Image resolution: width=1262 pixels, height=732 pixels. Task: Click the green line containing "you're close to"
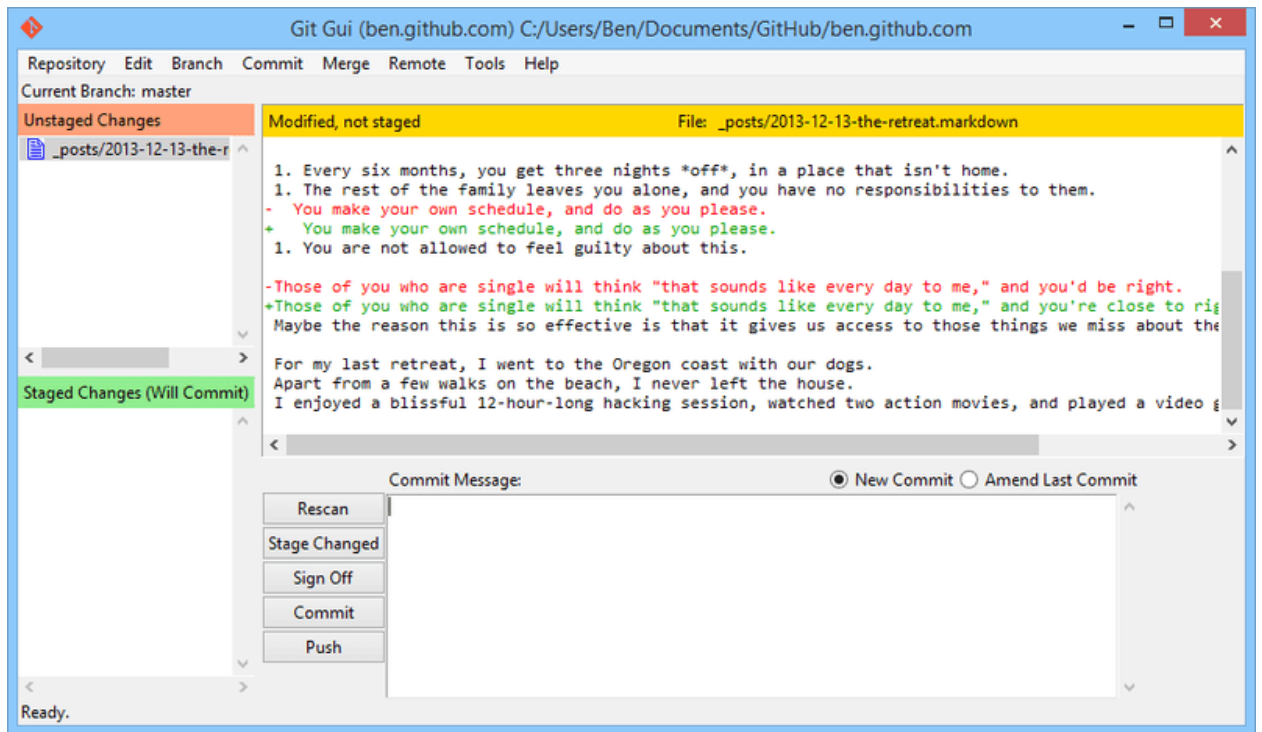coord(742,306)
